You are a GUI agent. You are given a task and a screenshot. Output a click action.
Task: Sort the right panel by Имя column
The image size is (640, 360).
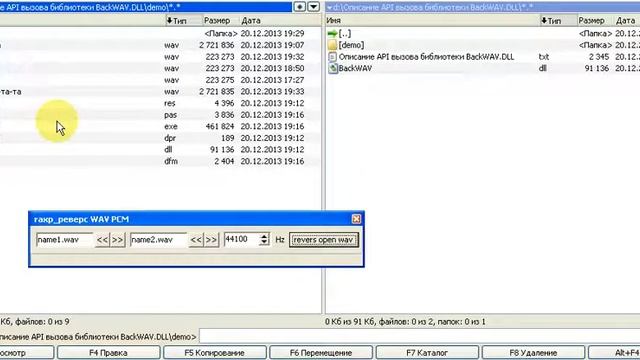tap(433, 20)
